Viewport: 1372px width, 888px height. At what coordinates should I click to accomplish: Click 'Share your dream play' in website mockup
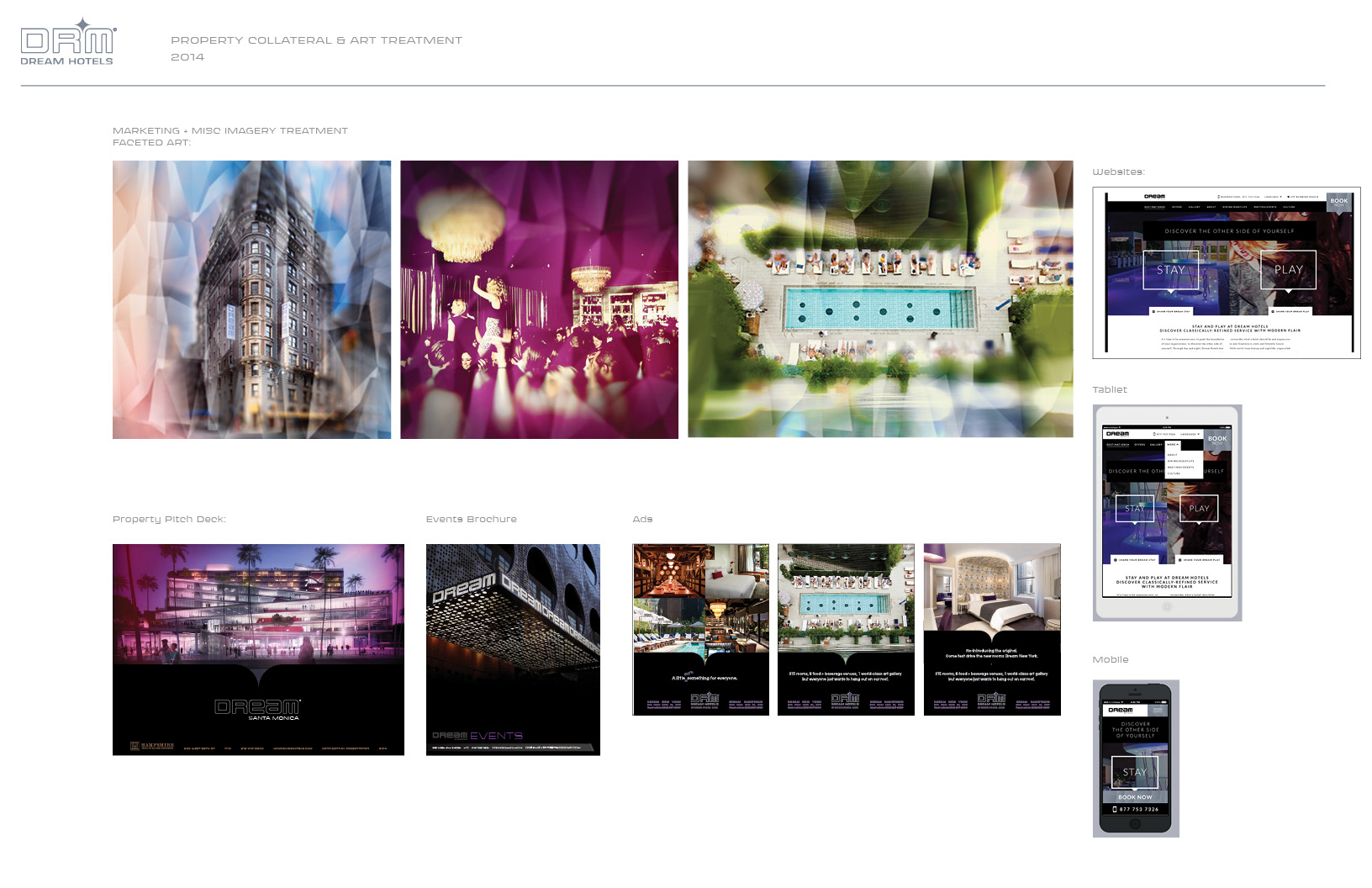[1290, 311]
